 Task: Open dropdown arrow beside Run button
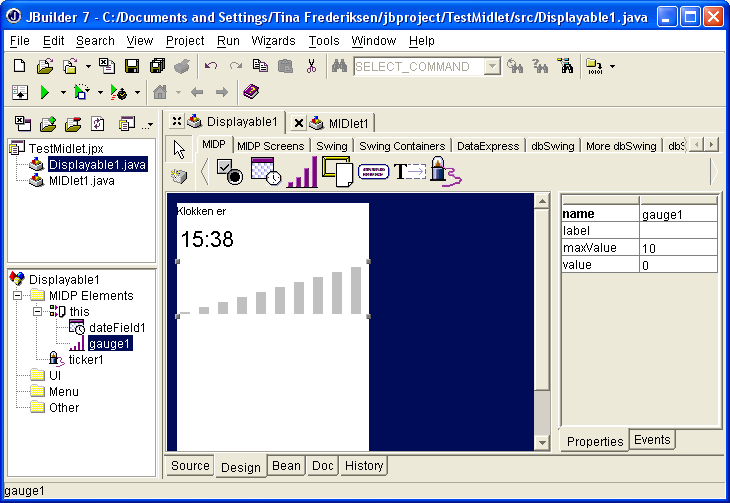pyautogui.click(x=62, y=92)
